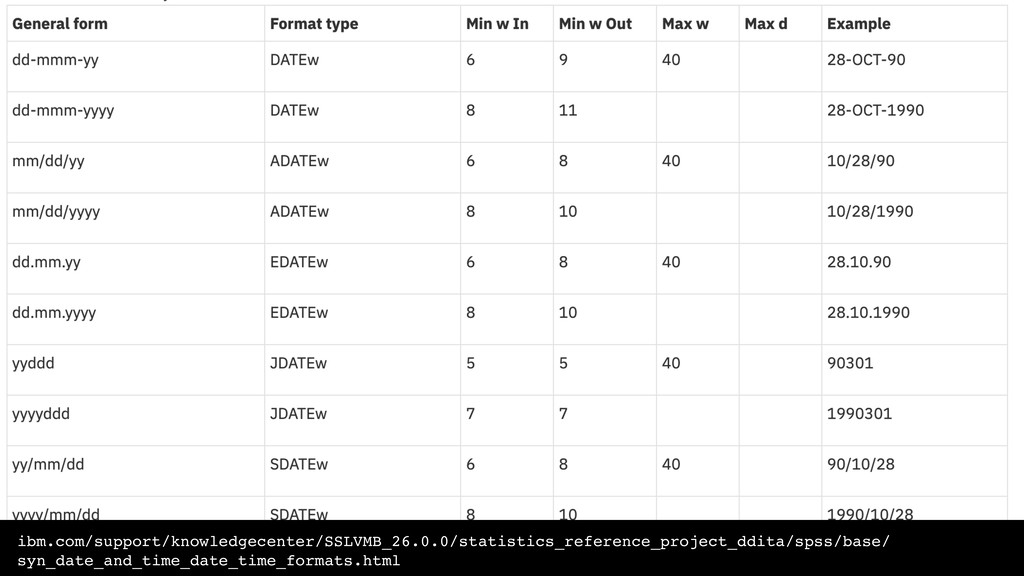1024x576 pixels.
Task: Select the 28-OCT-1990 example cell
Action: click(x=875, y=110)
